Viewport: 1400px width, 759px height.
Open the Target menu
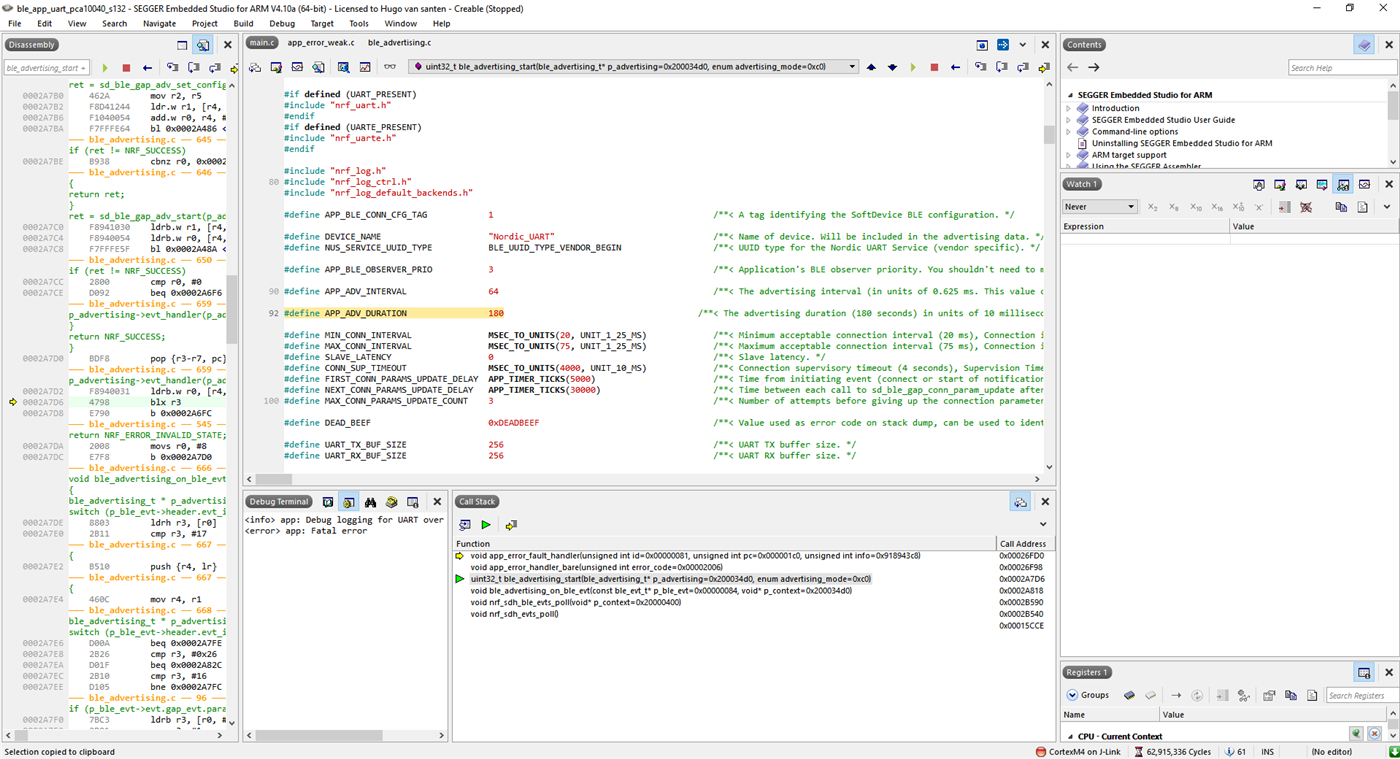click(x=322, y=23)
